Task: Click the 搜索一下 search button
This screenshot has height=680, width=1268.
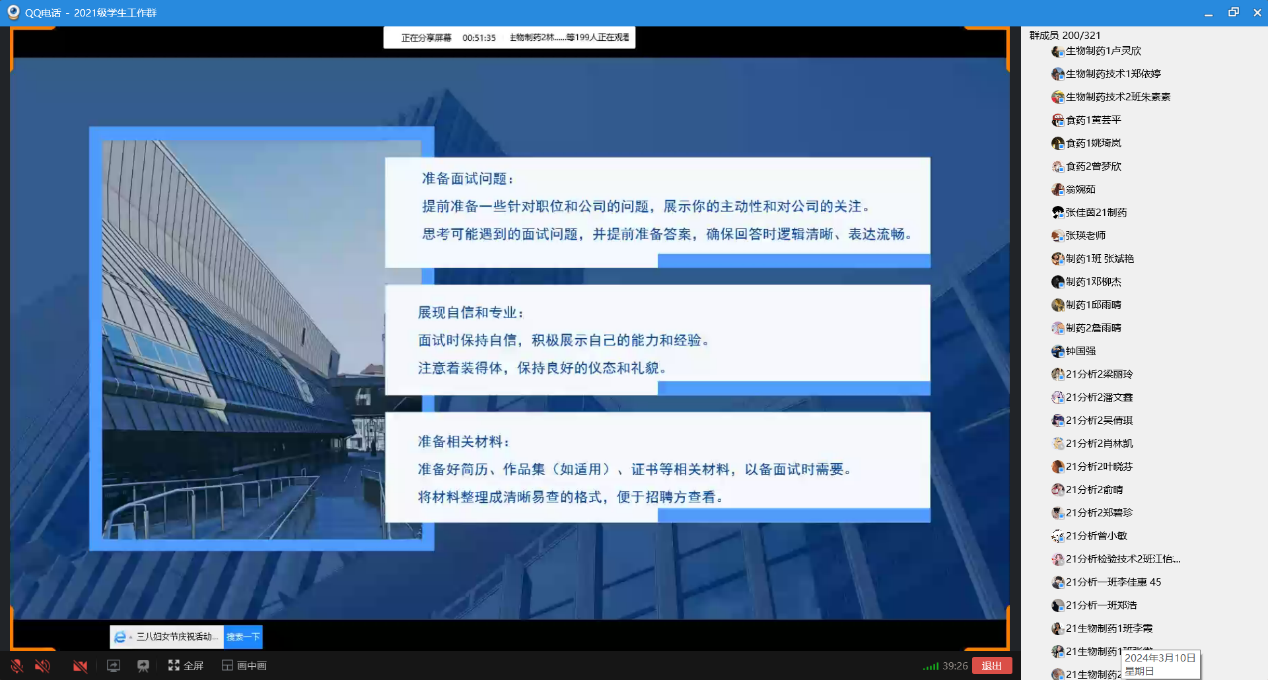Action: (x=243, y=637)
